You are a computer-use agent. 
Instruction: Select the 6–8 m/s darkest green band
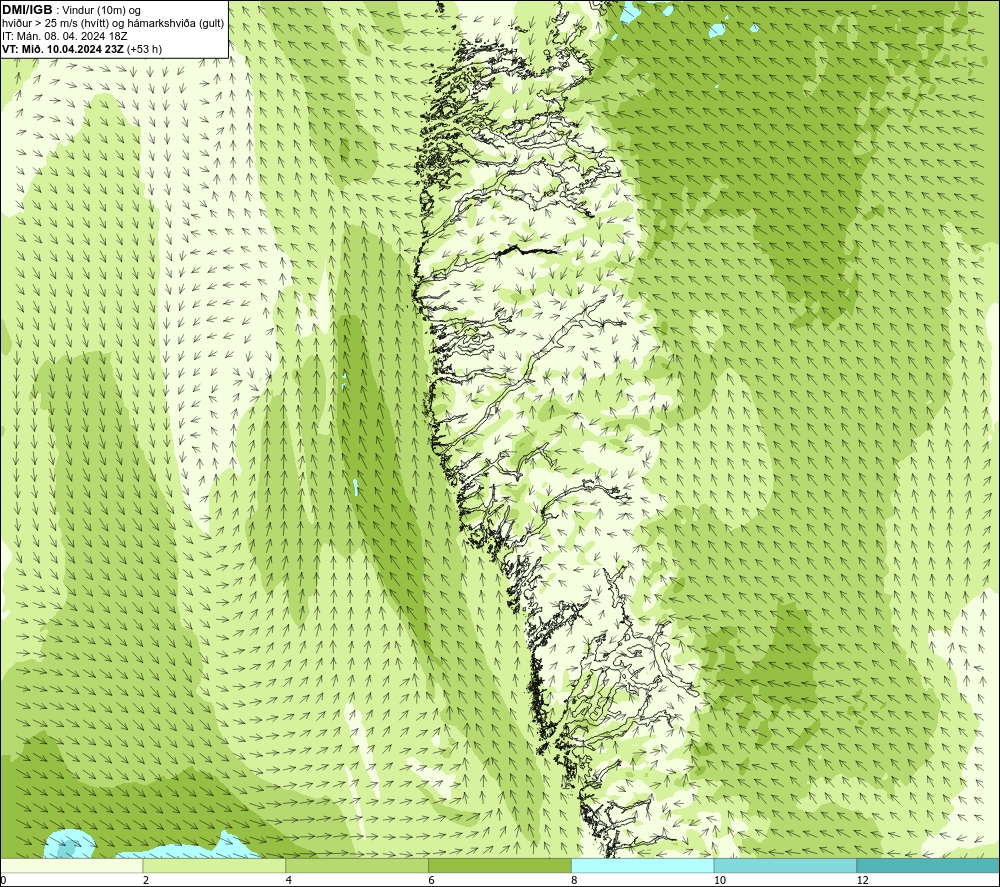coord(500,865)
